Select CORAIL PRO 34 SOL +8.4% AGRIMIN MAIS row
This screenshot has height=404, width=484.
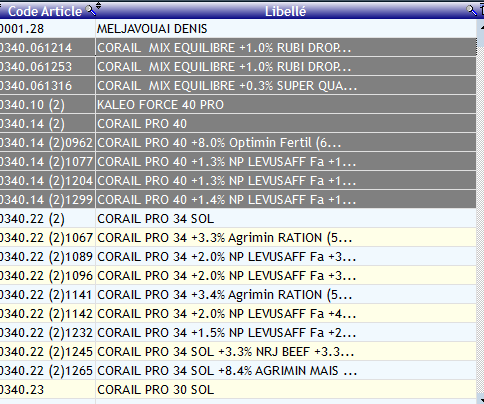click(238, 371)
